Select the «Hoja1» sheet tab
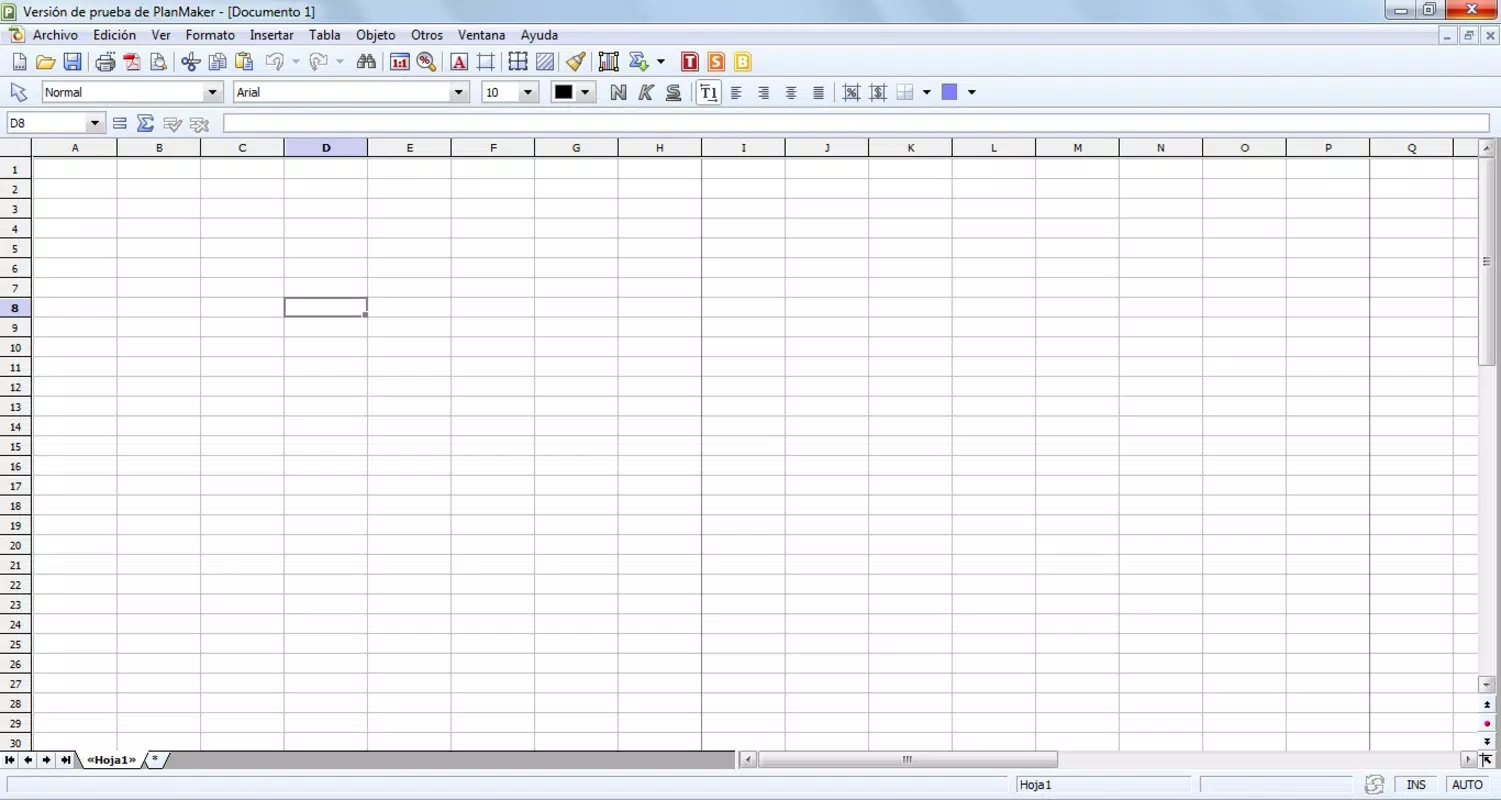The image size is (1501, 800). click(111, 760)
